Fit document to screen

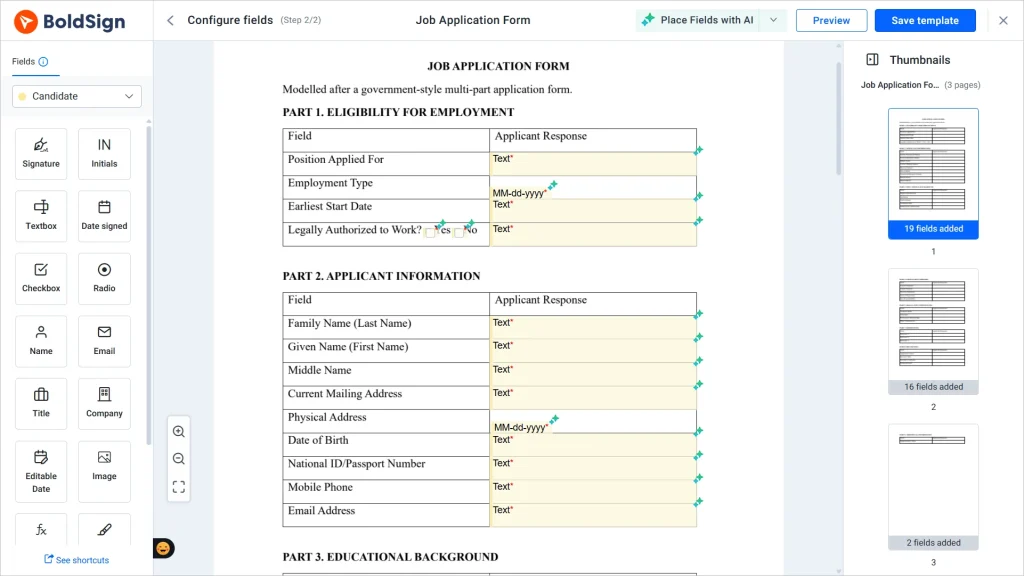[x=179, y=487]
